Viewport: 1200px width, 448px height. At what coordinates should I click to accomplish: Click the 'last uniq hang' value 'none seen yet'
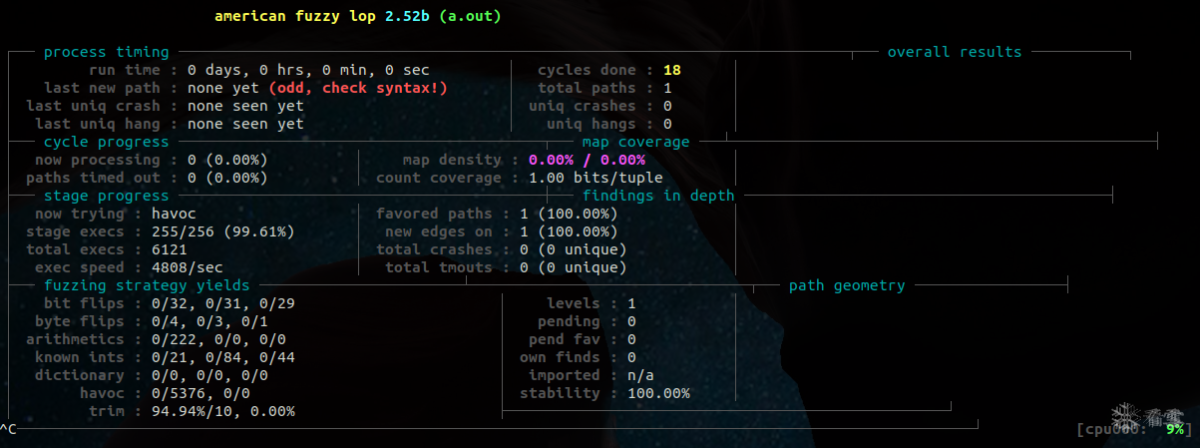245,124
